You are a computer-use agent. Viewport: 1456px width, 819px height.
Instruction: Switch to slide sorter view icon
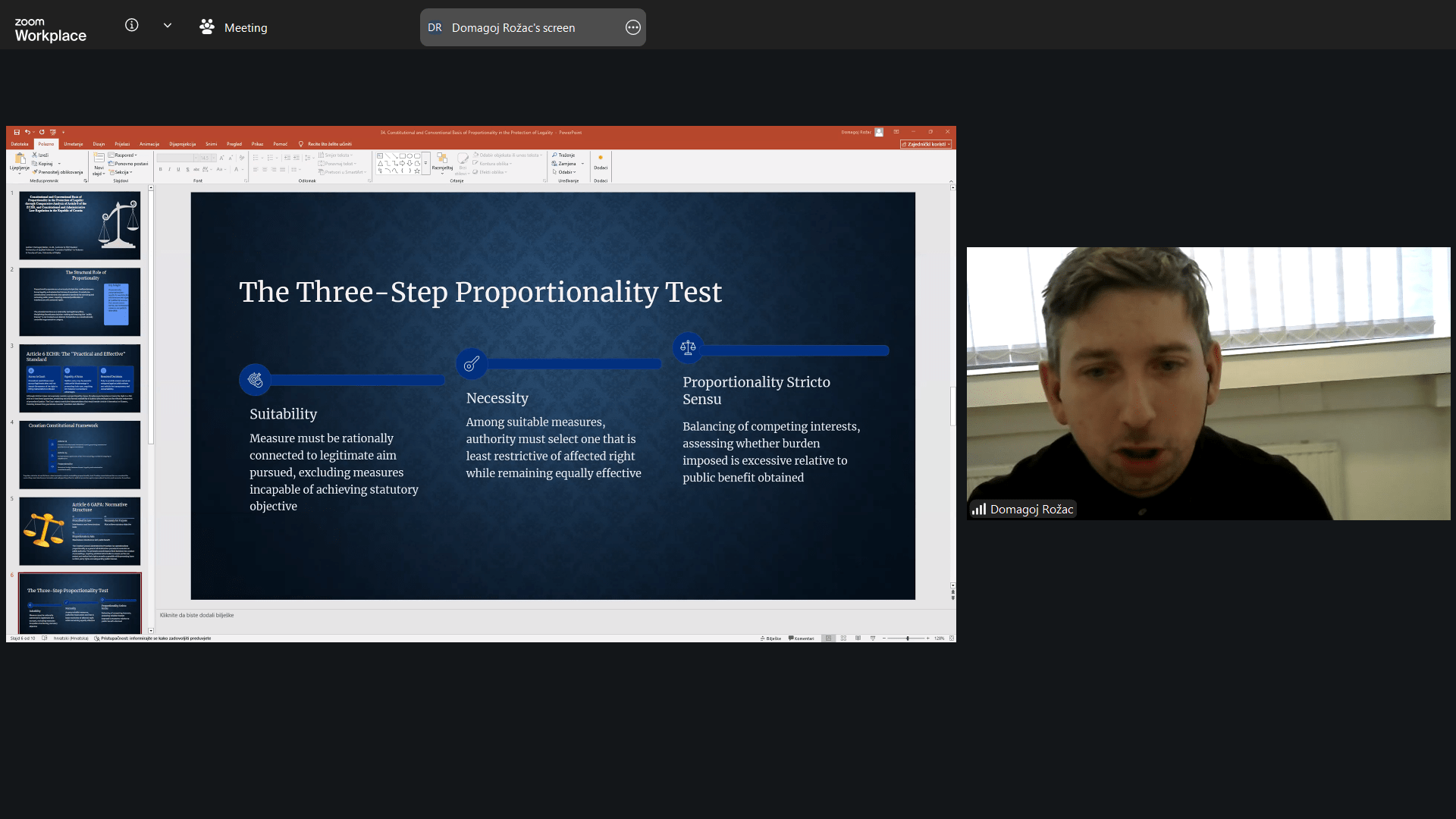pos(843,639)
